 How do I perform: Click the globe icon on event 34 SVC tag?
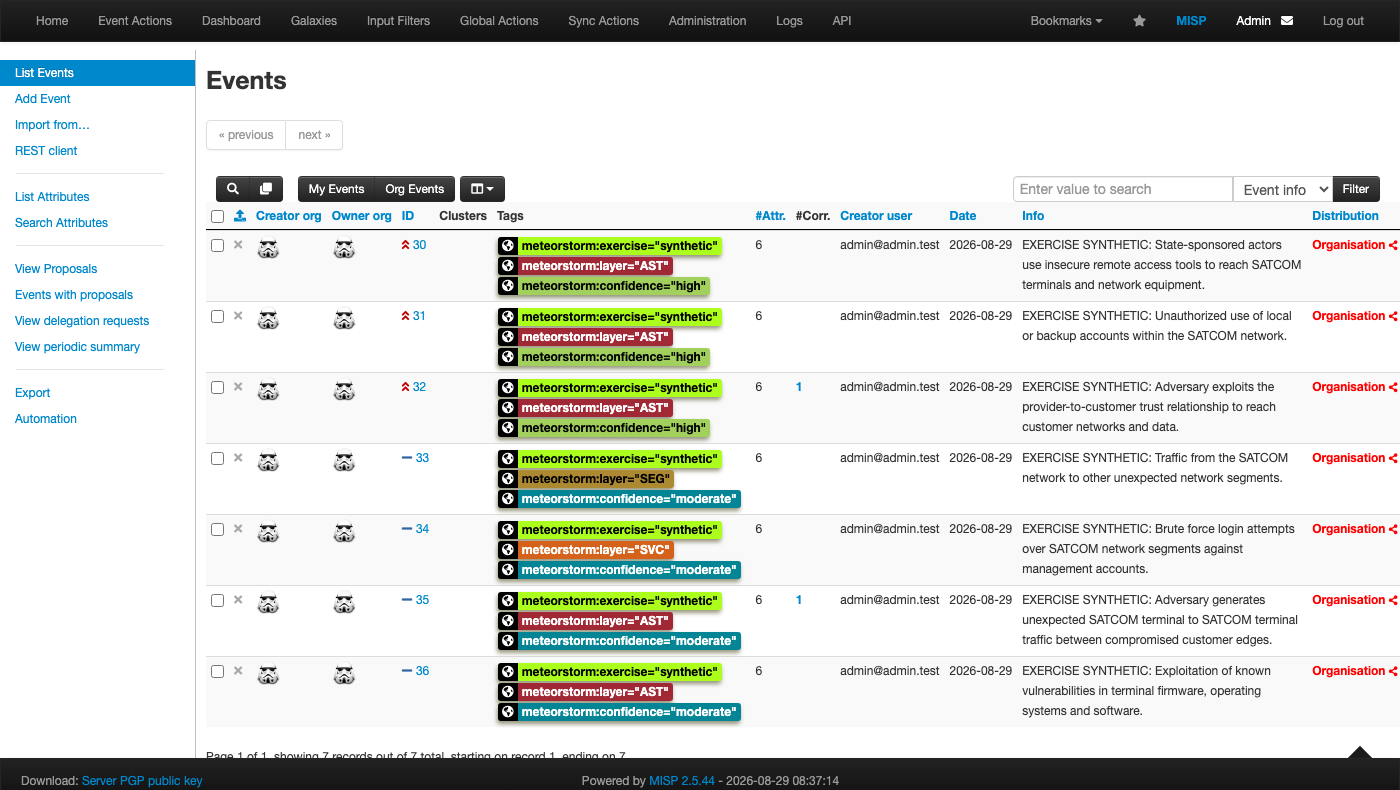click(508, 550)
